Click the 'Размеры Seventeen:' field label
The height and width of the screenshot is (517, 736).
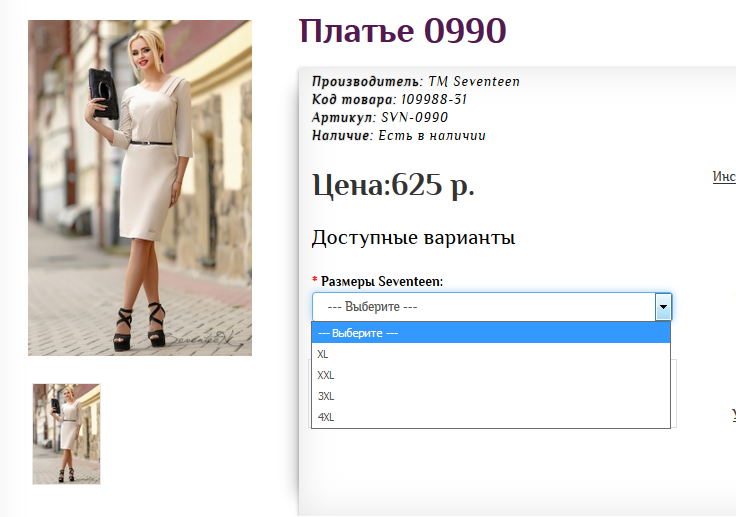pos(382,281)
